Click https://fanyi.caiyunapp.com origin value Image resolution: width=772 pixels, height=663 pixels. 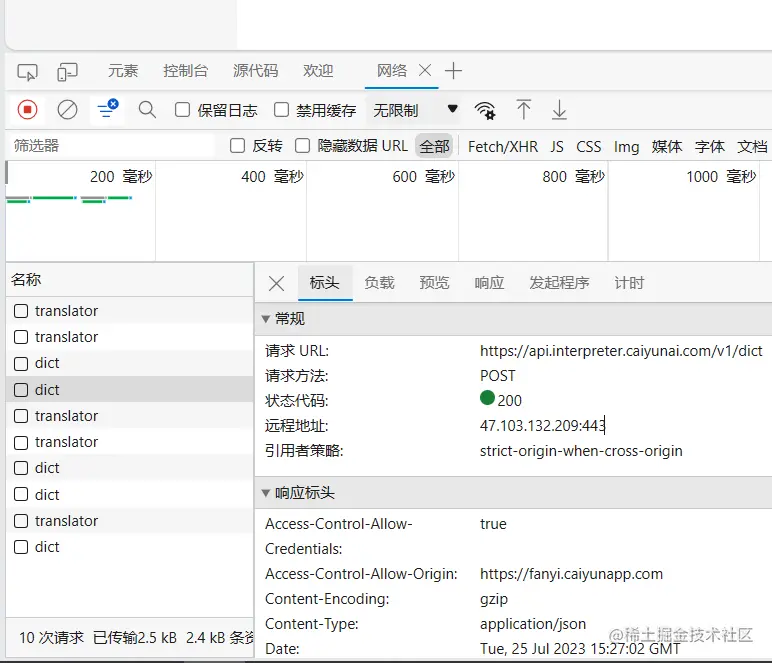coord(571,574)
